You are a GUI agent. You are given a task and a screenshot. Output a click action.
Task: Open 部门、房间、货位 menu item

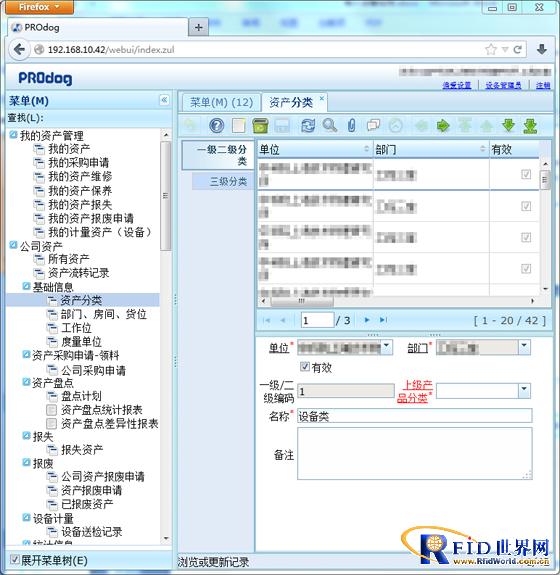104,314
